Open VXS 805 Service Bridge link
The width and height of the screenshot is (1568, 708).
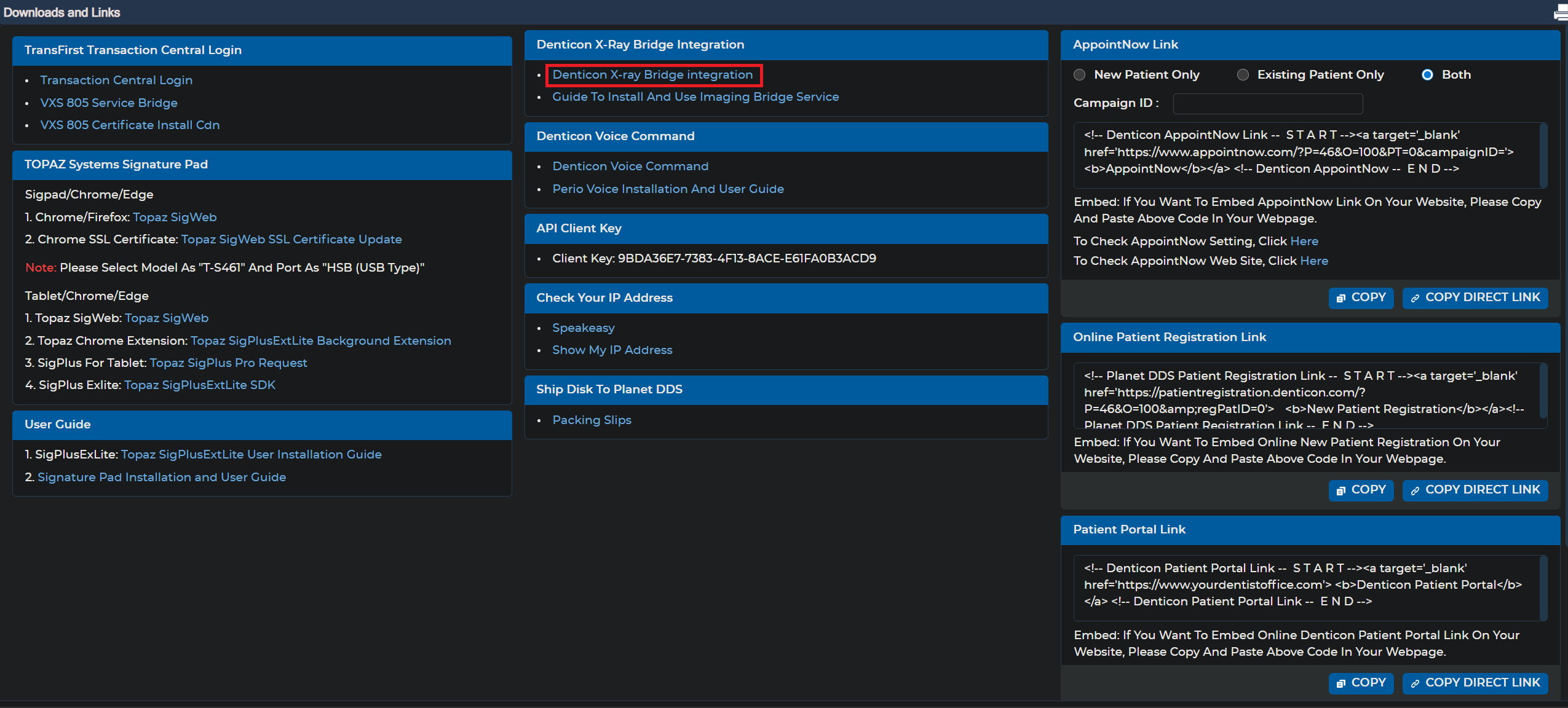pos(109,103)
